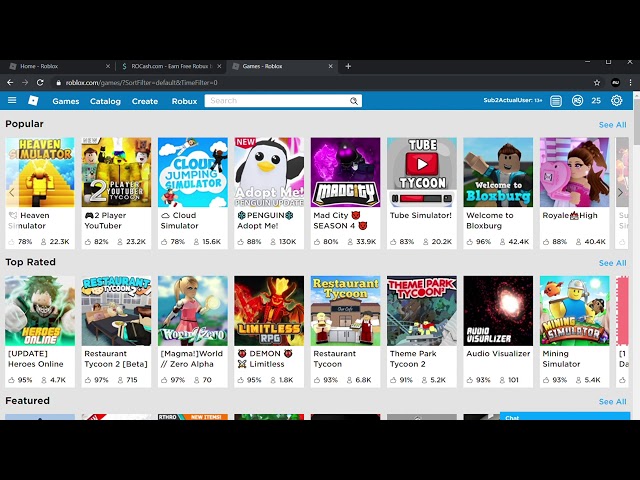Open Tube Tycoon game thumbnail
The height and width of the screenshot is (480, 640).
coord(422,172)
